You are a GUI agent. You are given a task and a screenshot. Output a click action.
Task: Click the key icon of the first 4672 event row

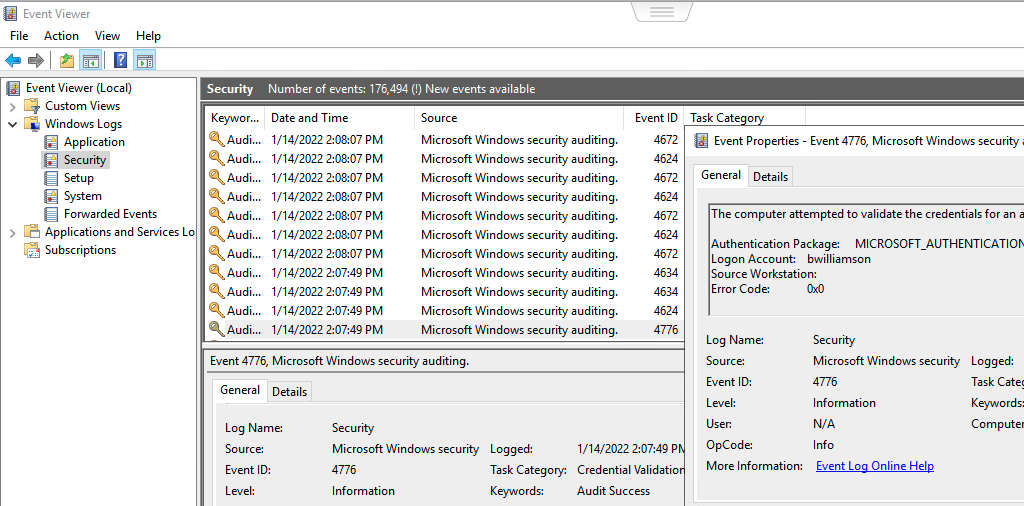(x=216, y=139)
